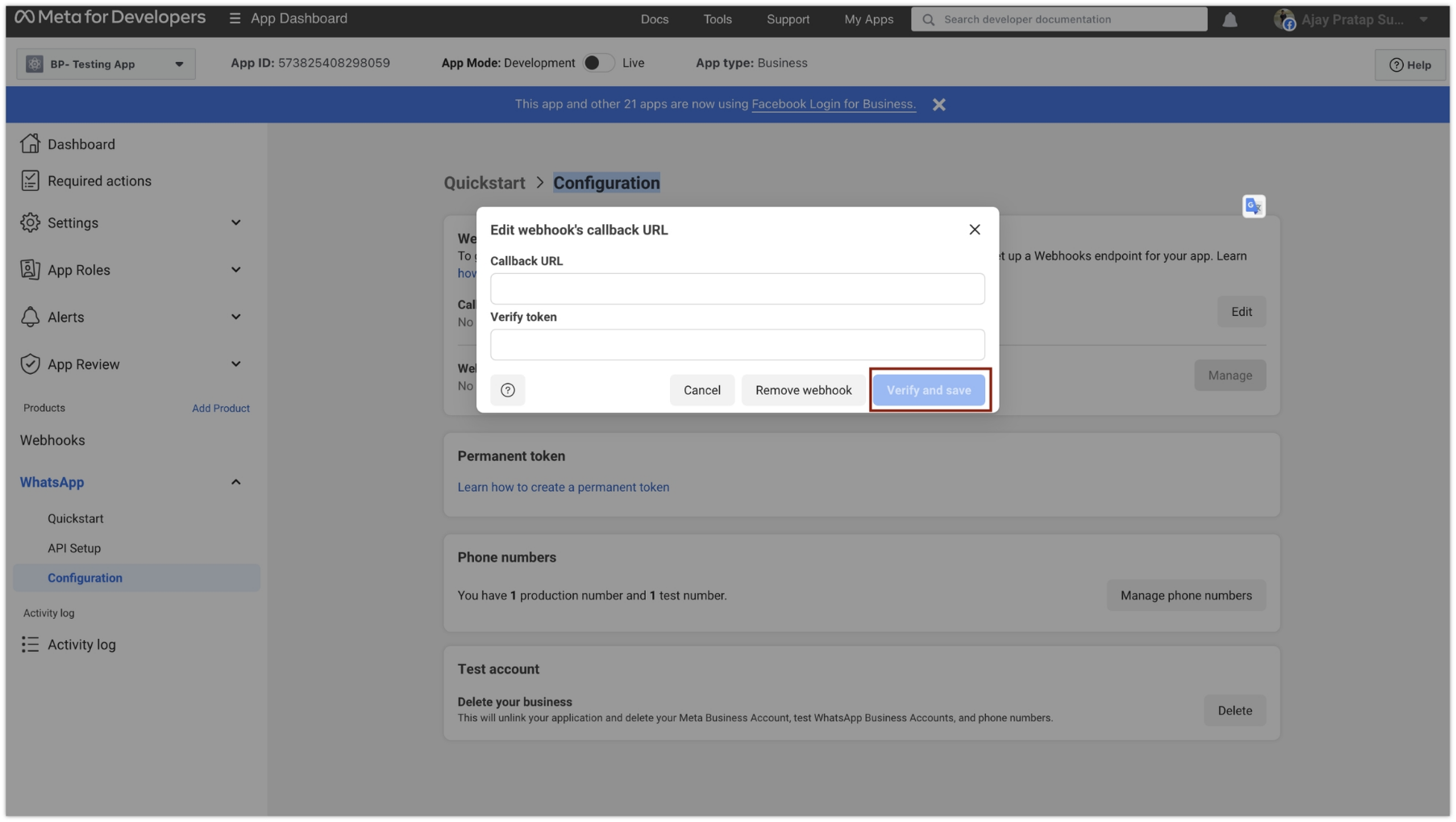Click the Settings gear icon

click(30, 223)
